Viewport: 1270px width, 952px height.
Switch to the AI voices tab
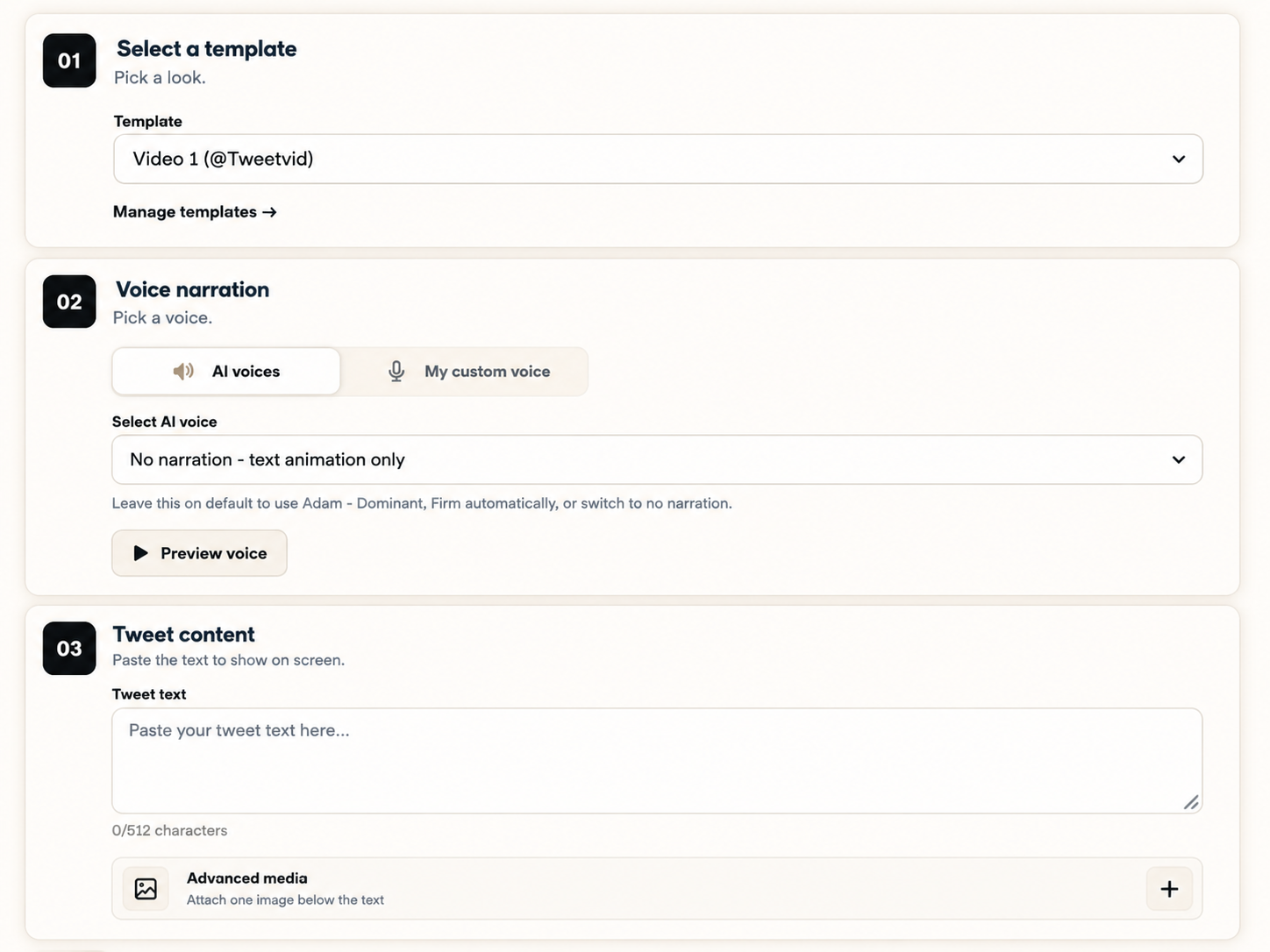pyautogui.click(x=226, y=372)
